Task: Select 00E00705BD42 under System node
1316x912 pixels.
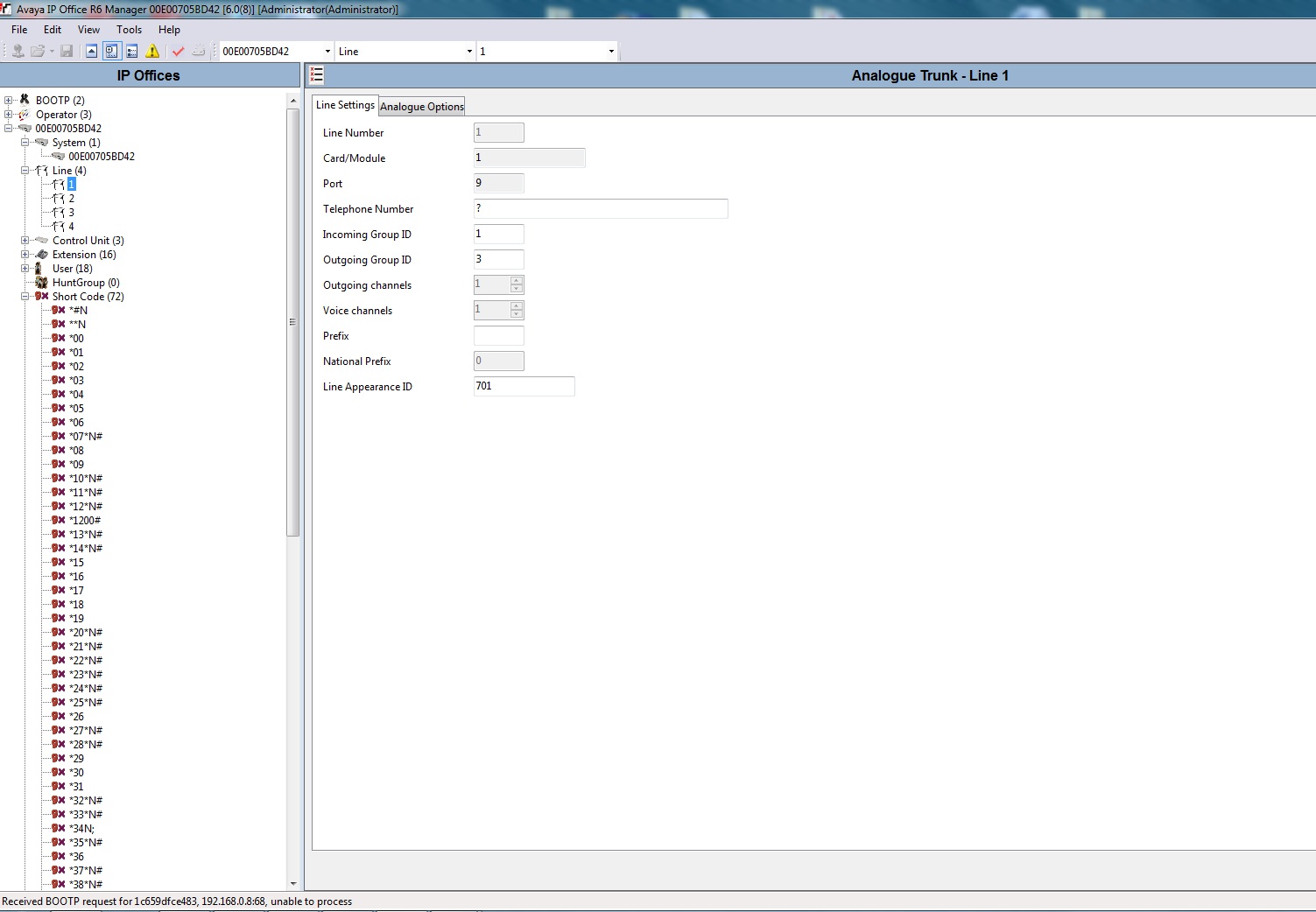Action: pyautogui.click(x=102, y=157)
